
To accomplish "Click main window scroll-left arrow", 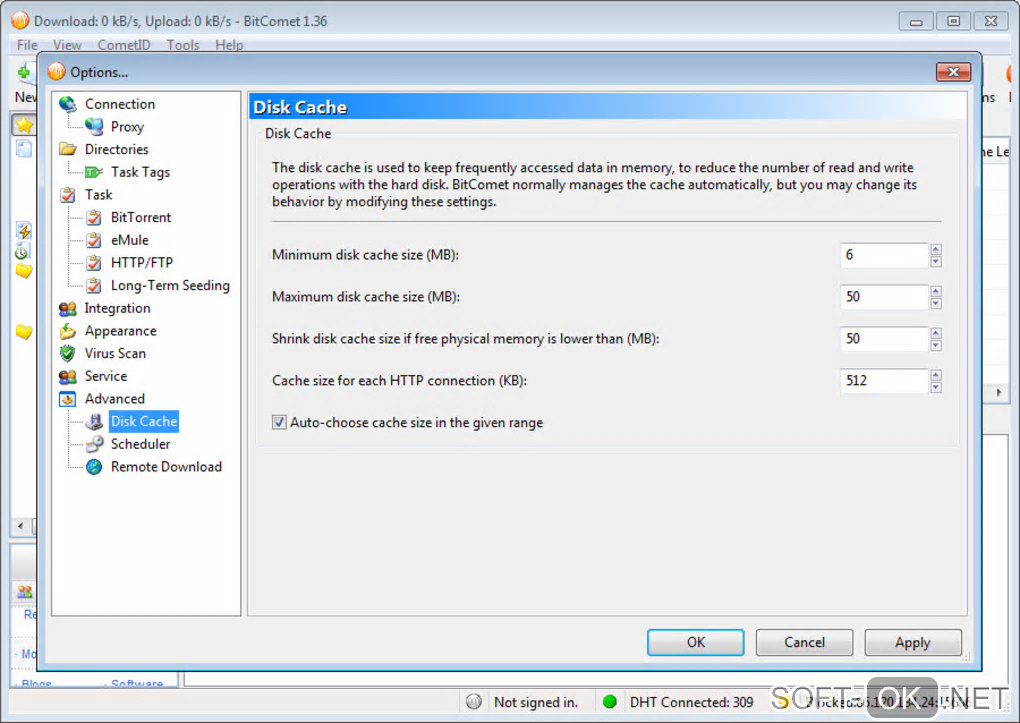I will [20, 526].
